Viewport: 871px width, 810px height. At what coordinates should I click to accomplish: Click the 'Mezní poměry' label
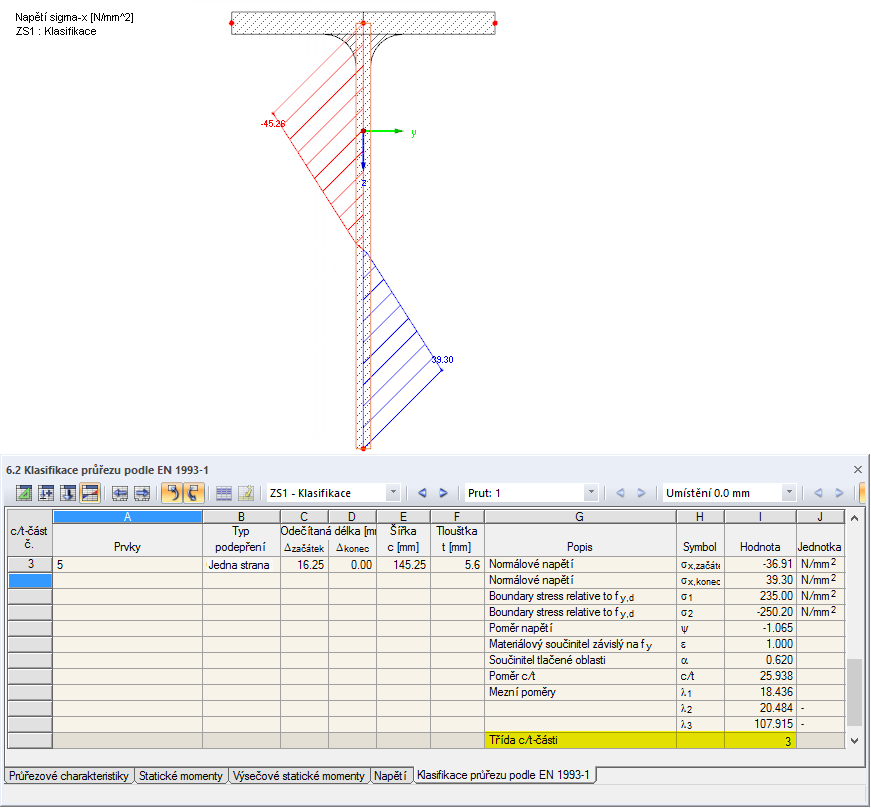522,692
